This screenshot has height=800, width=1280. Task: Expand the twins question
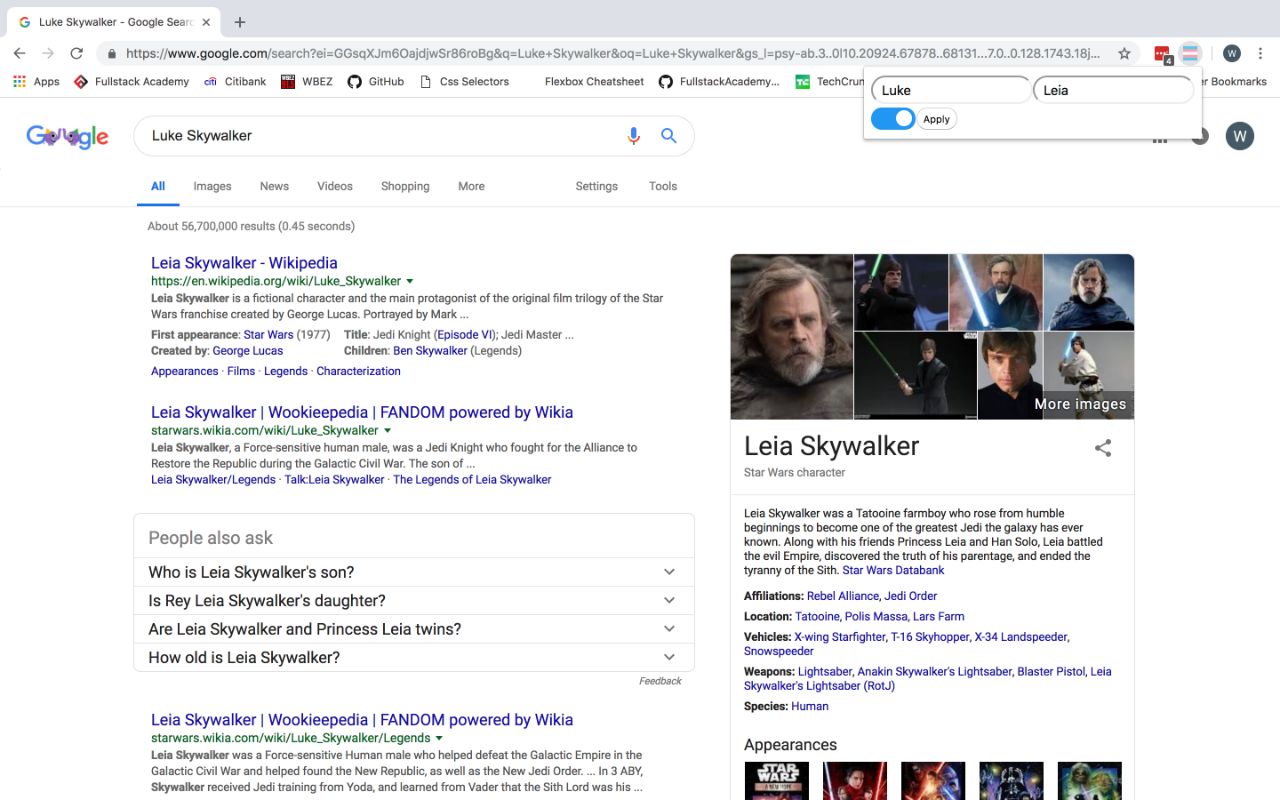point(414,629)
